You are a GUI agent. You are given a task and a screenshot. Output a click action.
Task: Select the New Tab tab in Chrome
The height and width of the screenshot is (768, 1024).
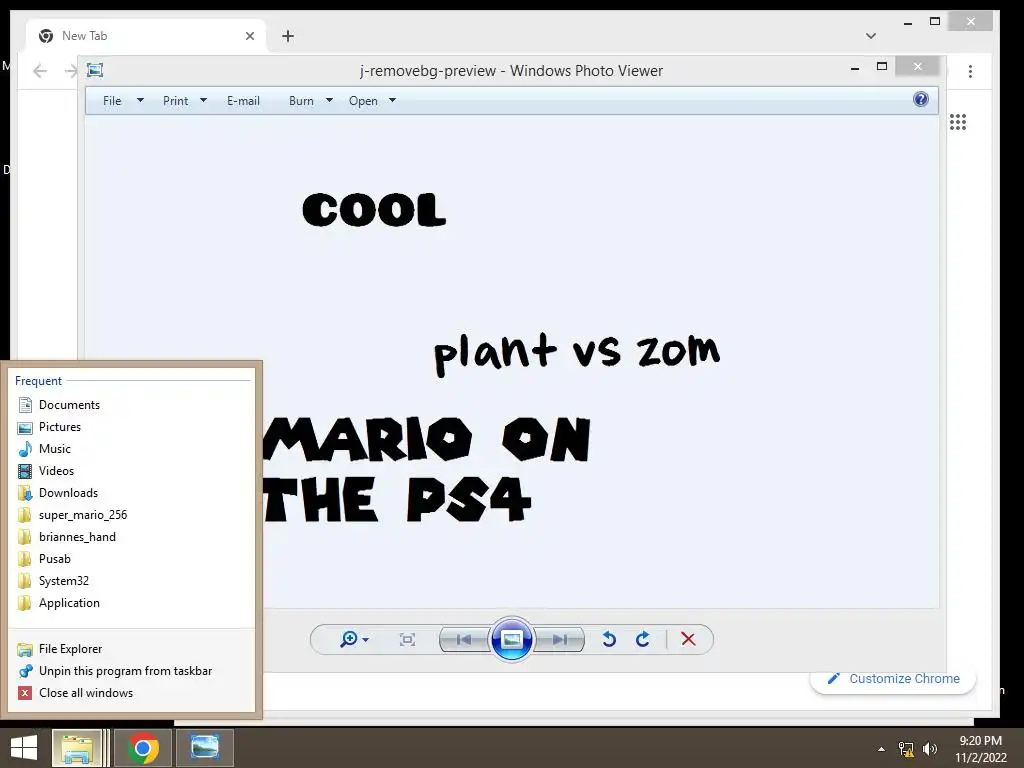[146, 36]
